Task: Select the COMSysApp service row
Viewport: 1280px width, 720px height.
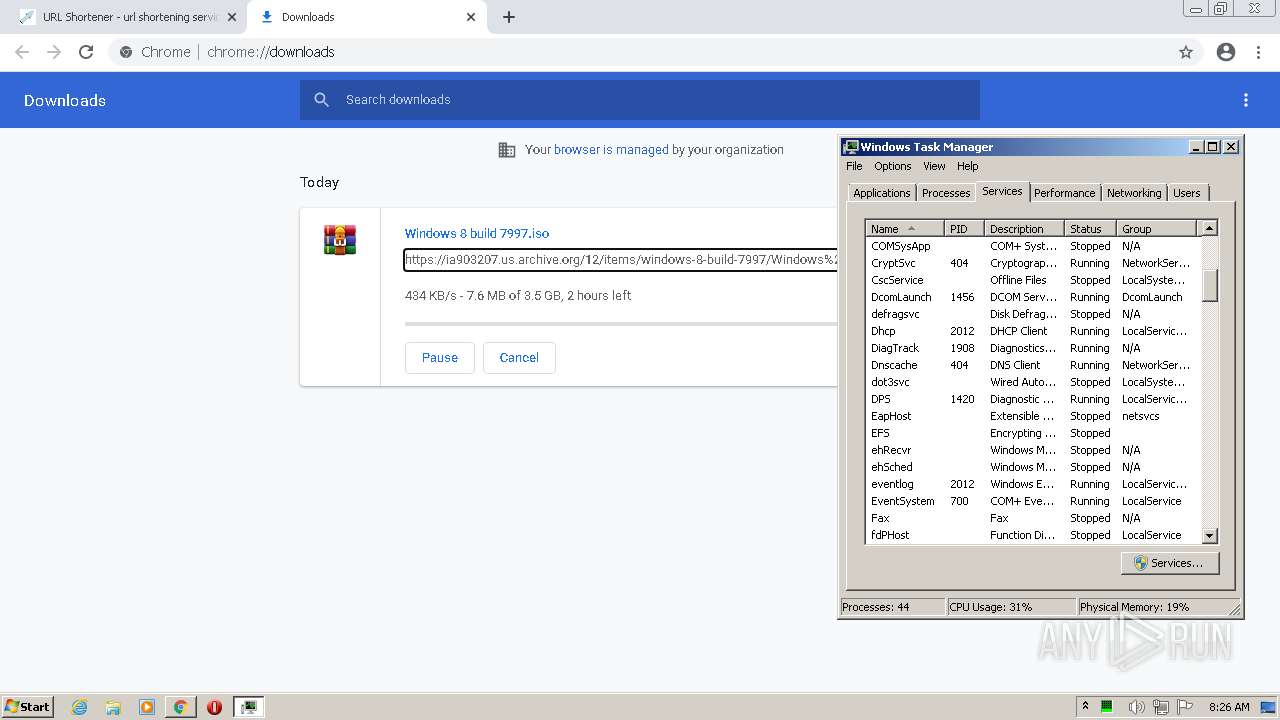Action: [1033, 246]
